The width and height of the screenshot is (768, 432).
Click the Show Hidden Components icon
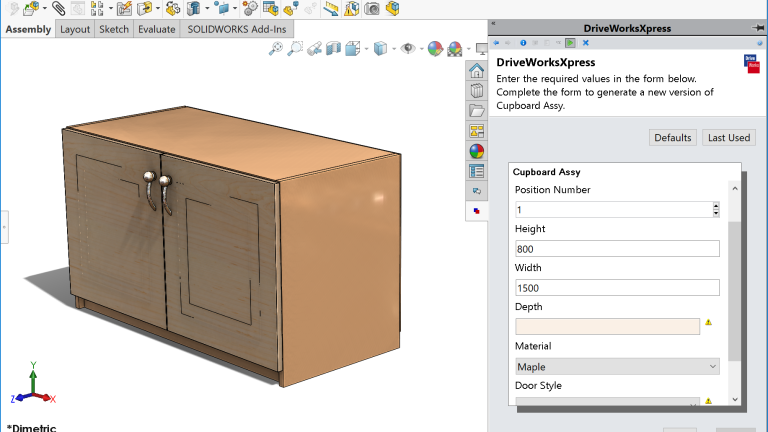173,8
